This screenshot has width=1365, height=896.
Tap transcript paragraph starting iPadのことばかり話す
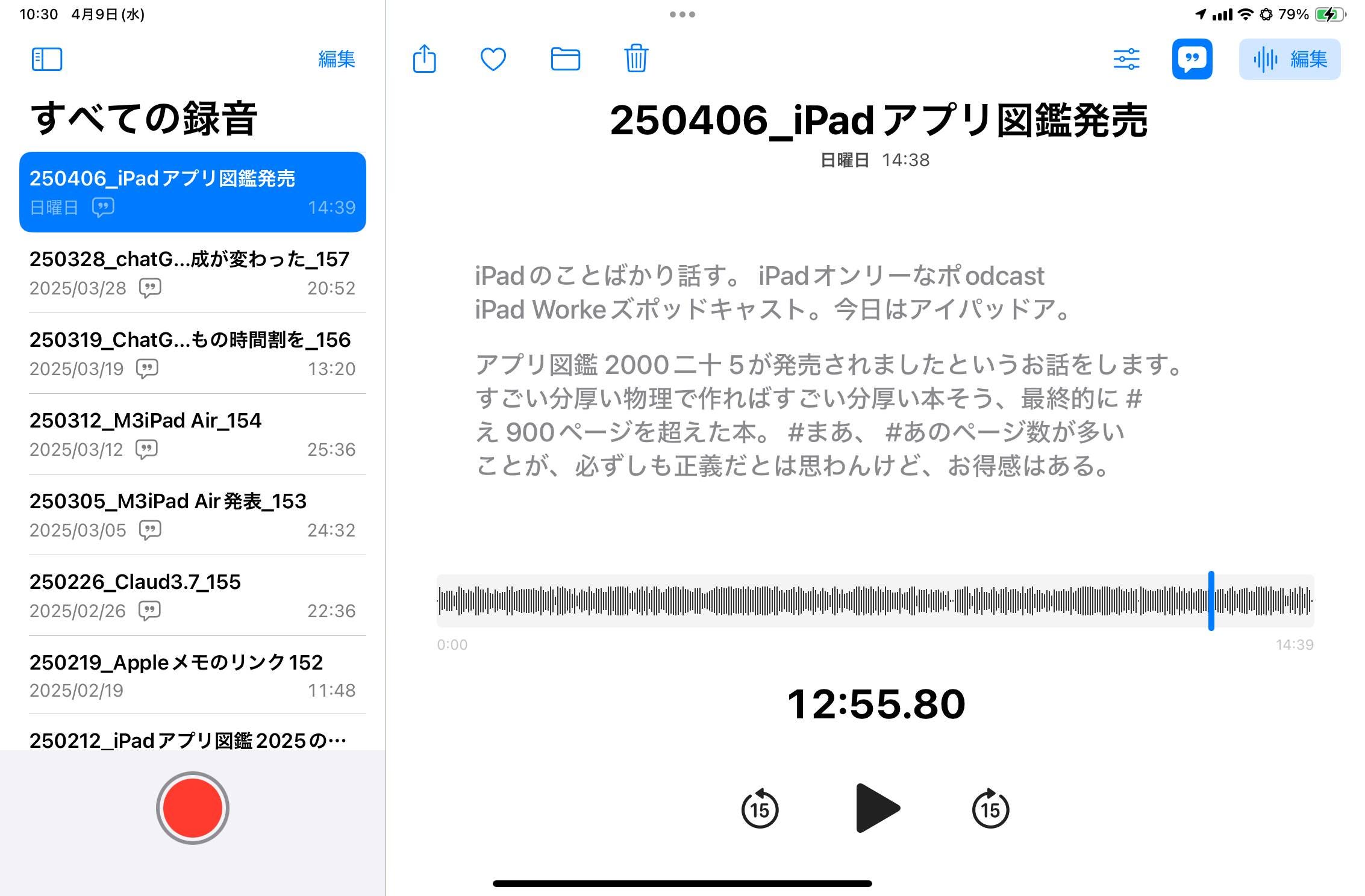(x=774, y=293)
